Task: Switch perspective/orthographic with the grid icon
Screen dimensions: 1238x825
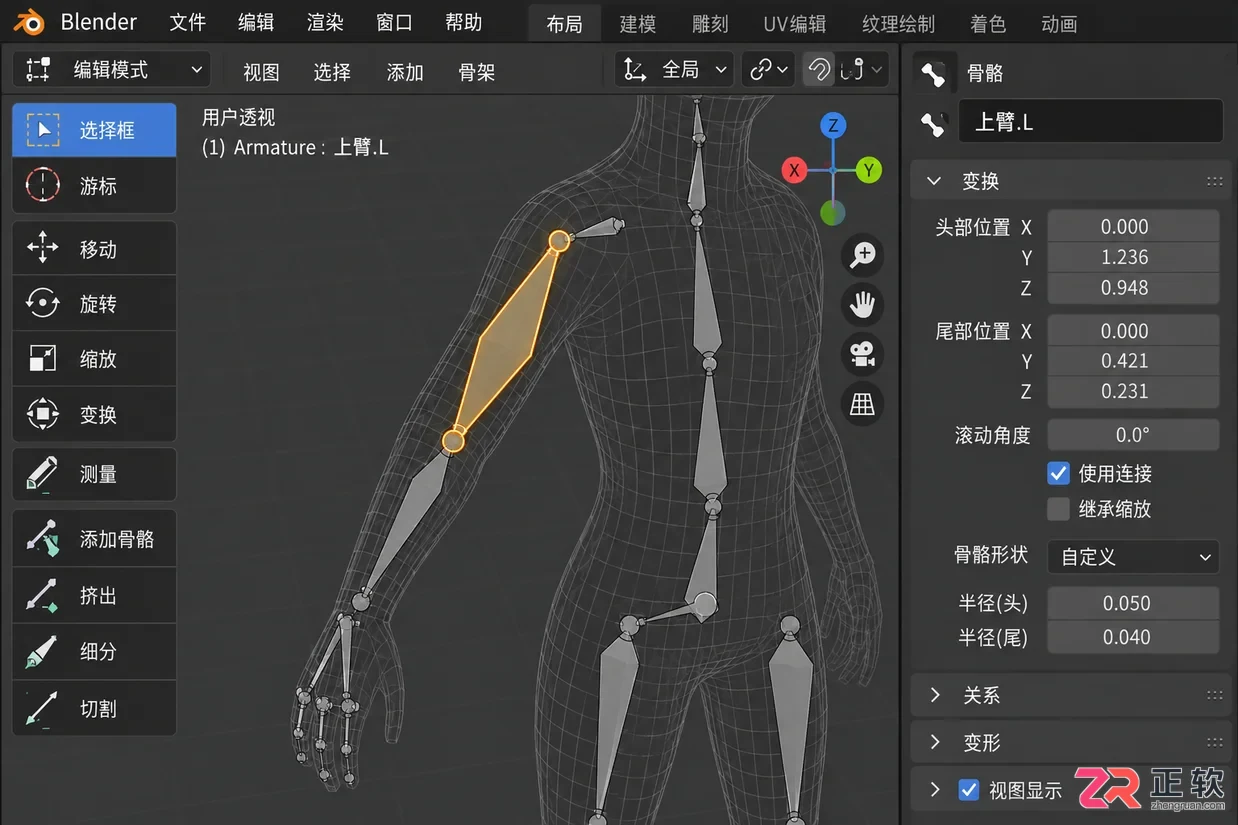Action: pos(862,403)
